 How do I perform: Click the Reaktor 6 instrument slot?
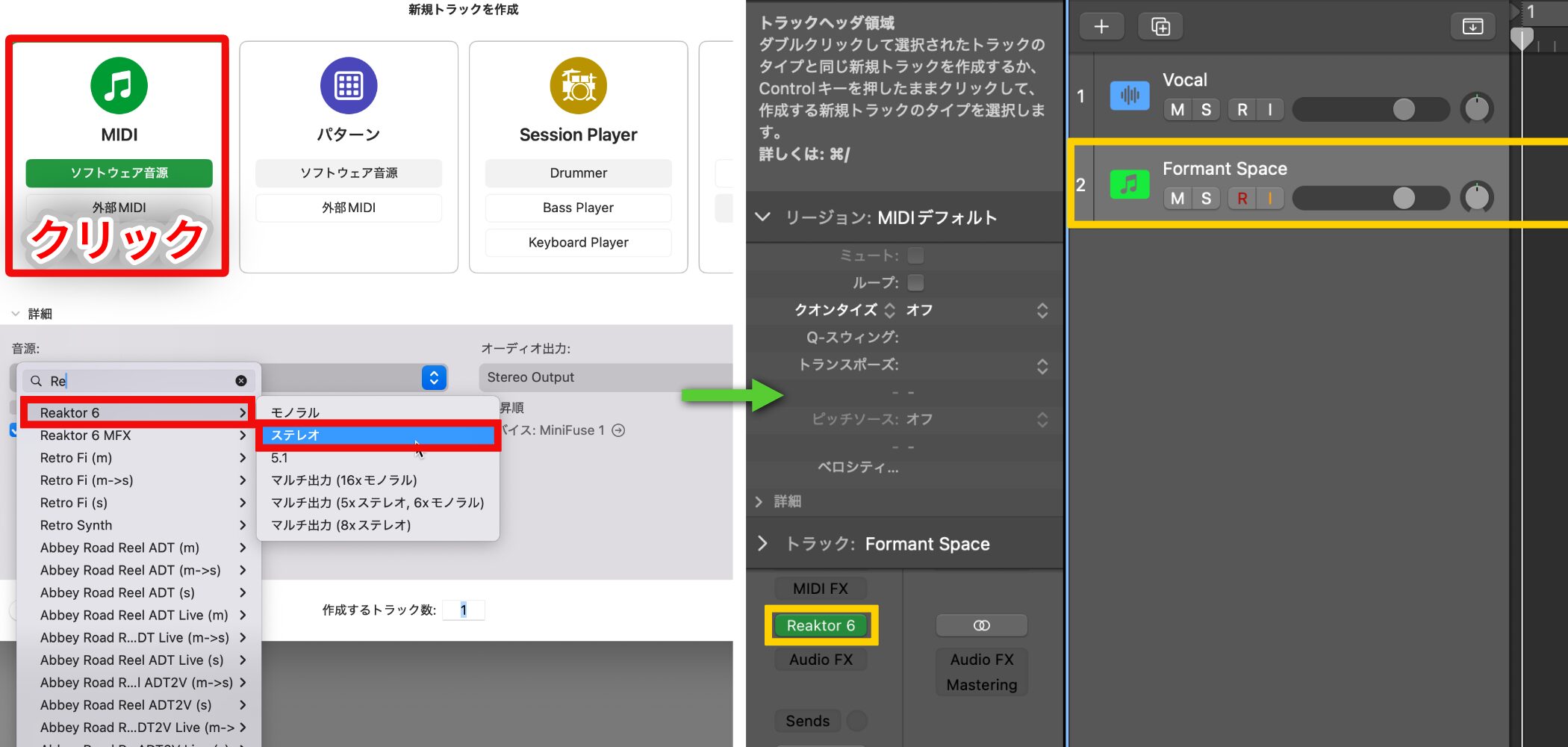(821, 625)
